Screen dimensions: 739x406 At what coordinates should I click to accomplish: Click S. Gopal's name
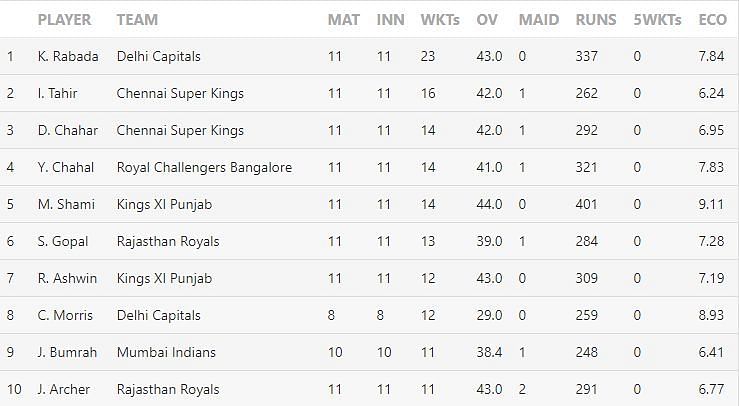coord(62,241)
